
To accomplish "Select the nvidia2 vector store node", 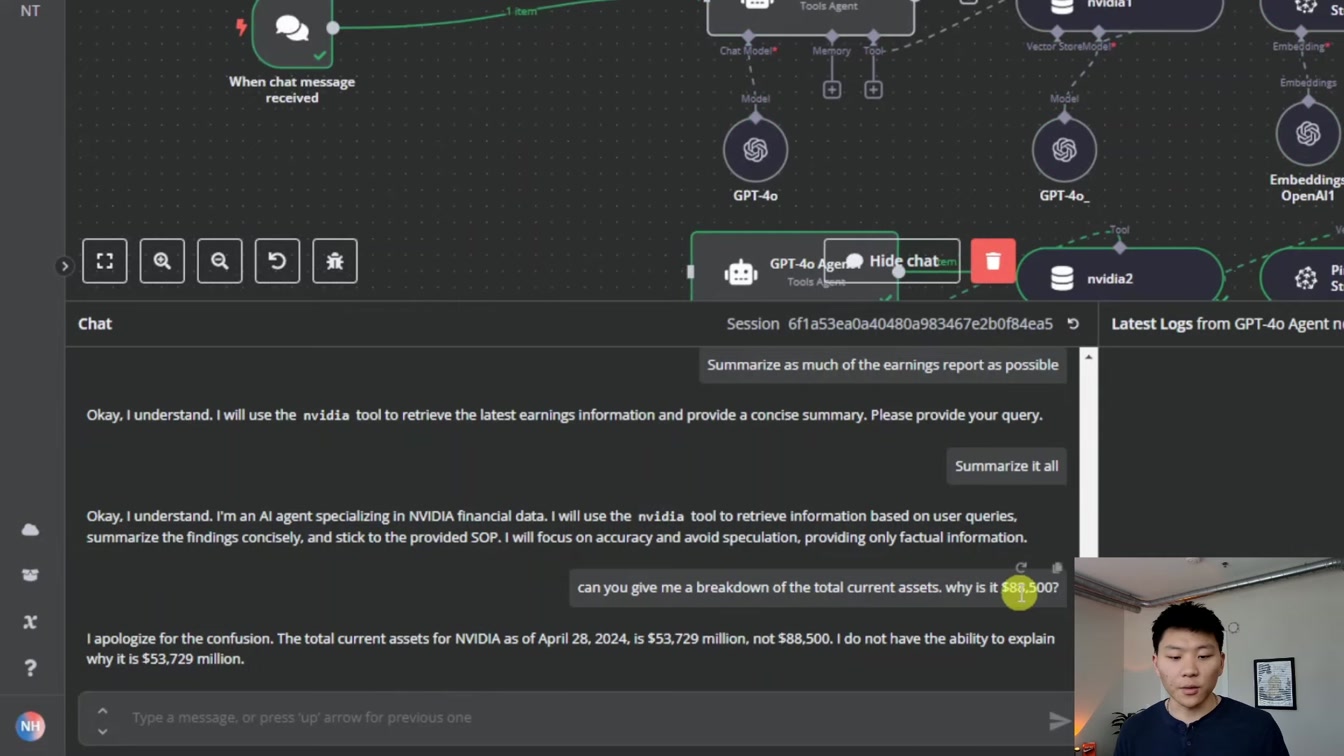I will [1120, 277].
